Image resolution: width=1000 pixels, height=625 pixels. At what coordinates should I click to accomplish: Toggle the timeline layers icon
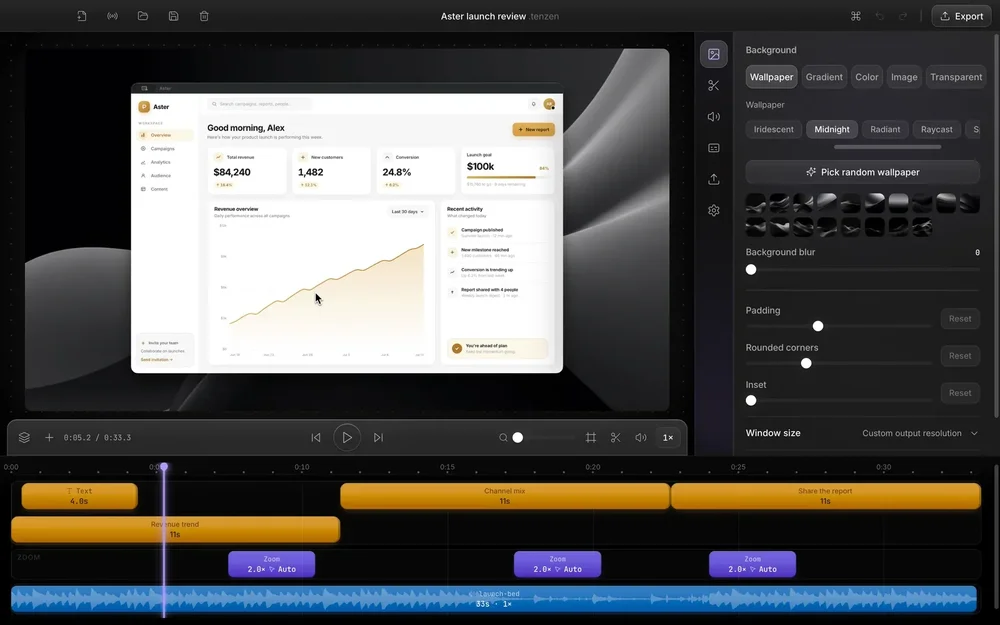point(24,438)
